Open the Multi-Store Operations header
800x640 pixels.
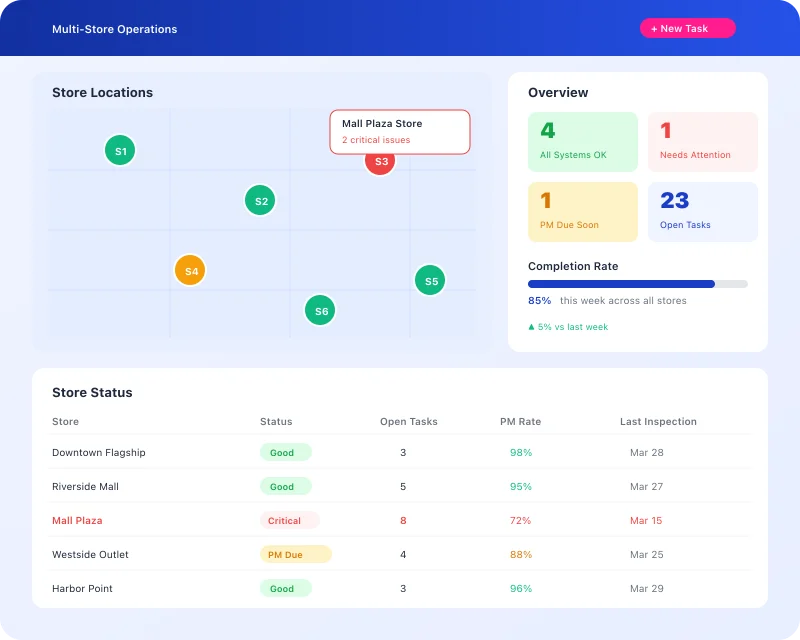(x=114, y=29)
